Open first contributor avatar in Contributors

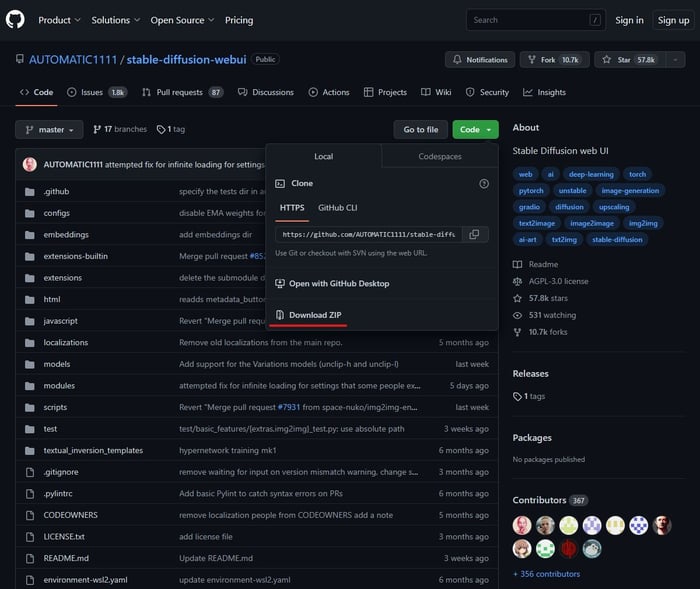522,525
